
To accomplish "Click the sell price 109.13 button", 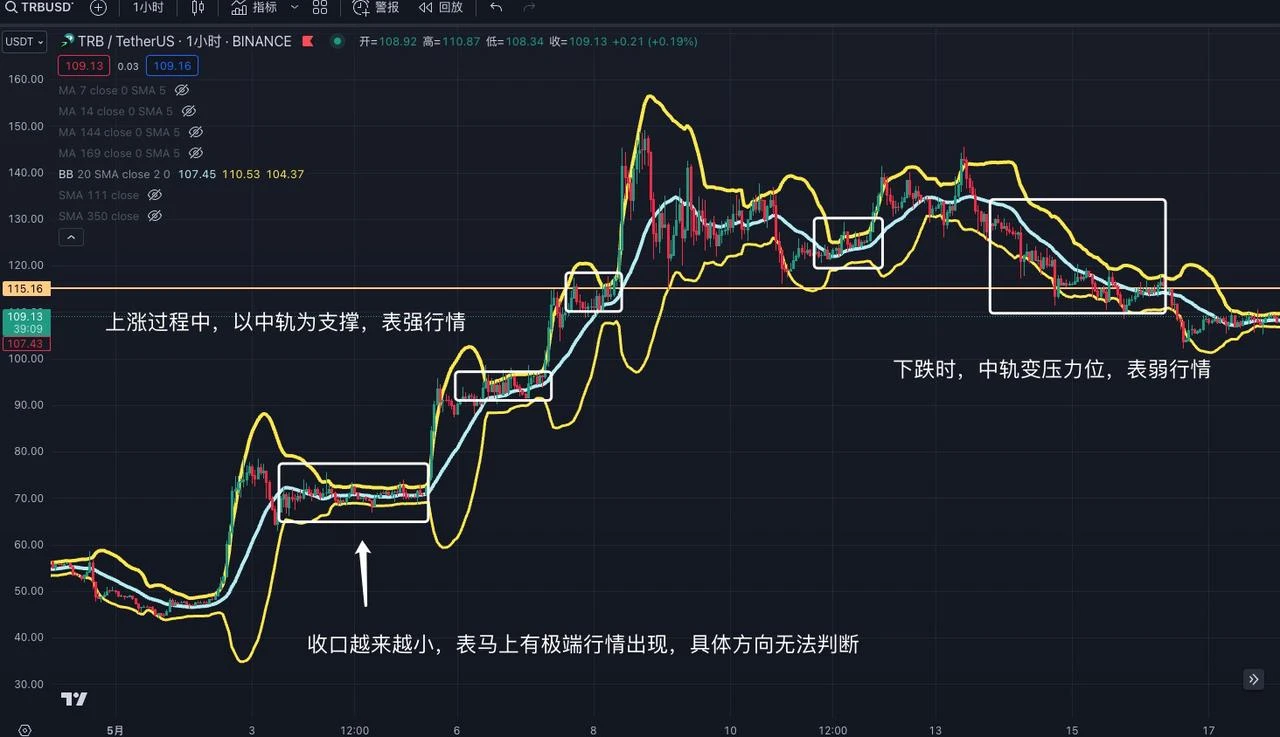I will click(x=83, y=65).
